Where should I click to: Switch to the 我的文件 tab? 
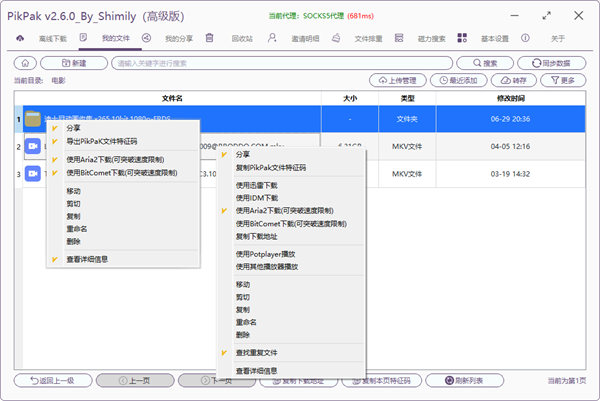[110, 38]
